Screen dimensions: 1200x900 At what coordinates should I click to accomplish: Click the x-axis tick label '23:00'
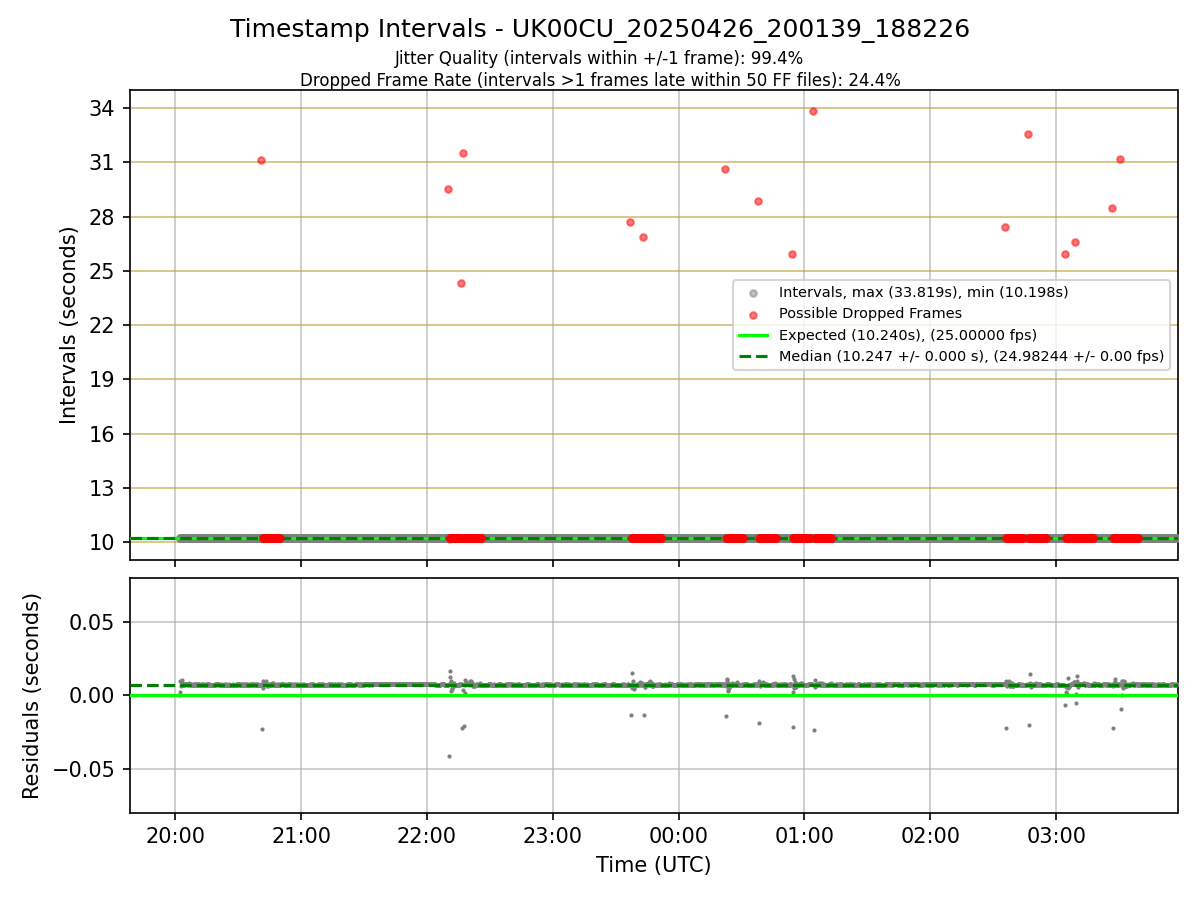point(553,834)
